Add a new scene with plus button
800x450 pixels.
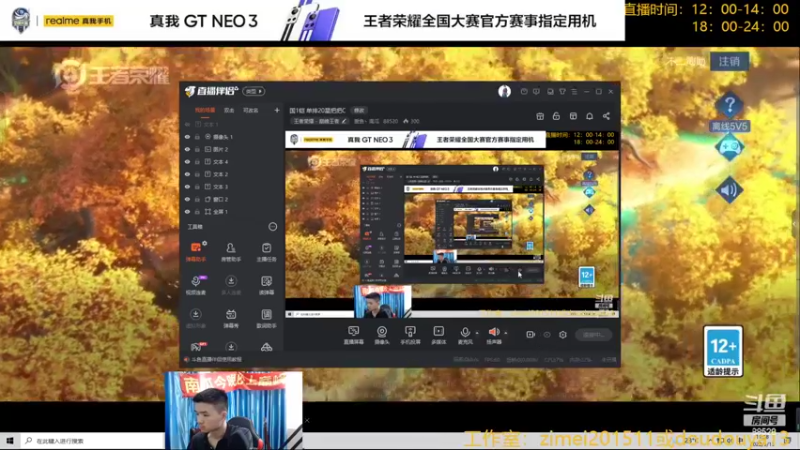pyautogui.click(x=277, y=110)
